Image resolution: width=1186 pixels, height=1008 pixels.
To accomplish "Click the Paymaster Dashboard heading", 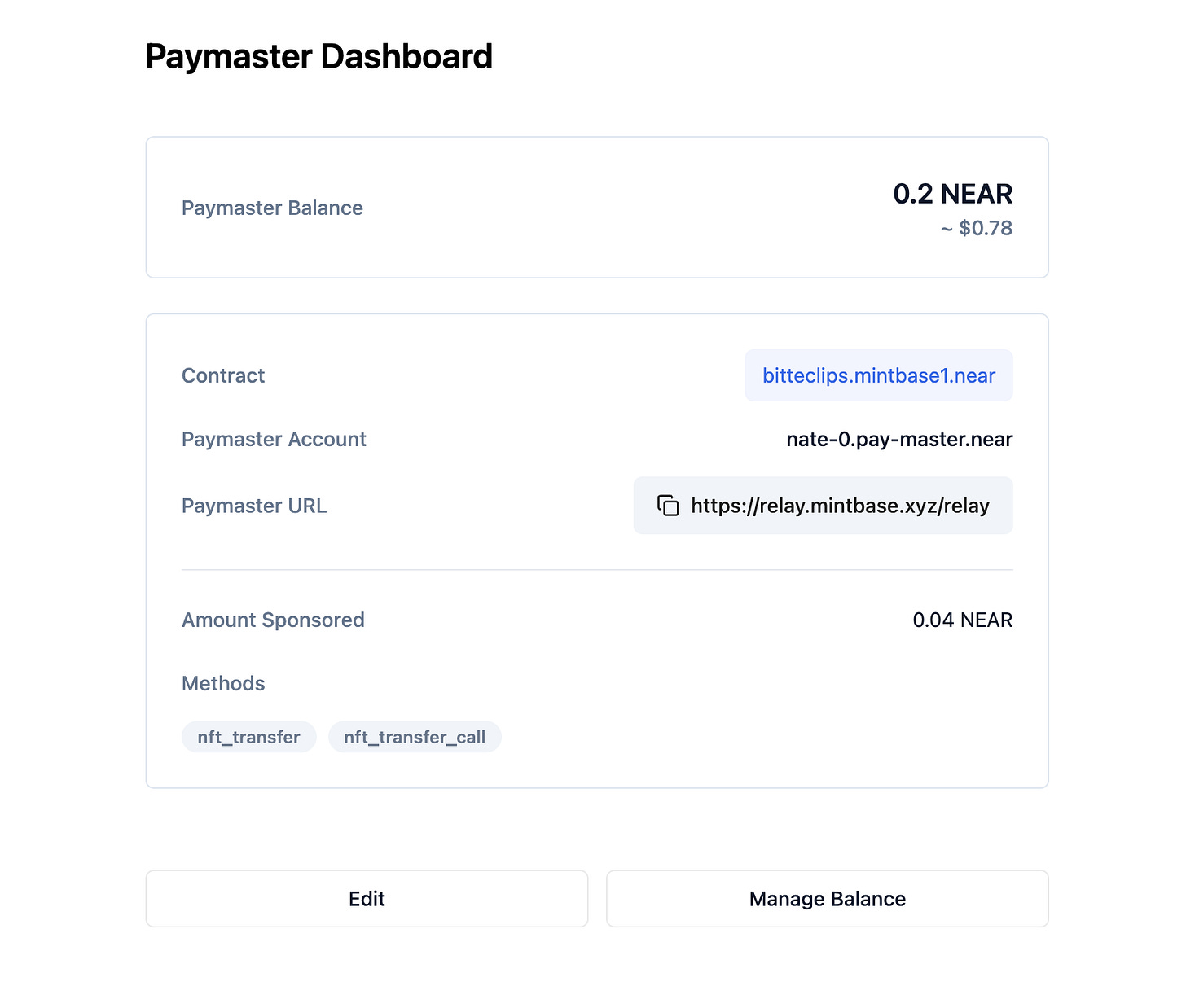I will click(x=319, y=57).
